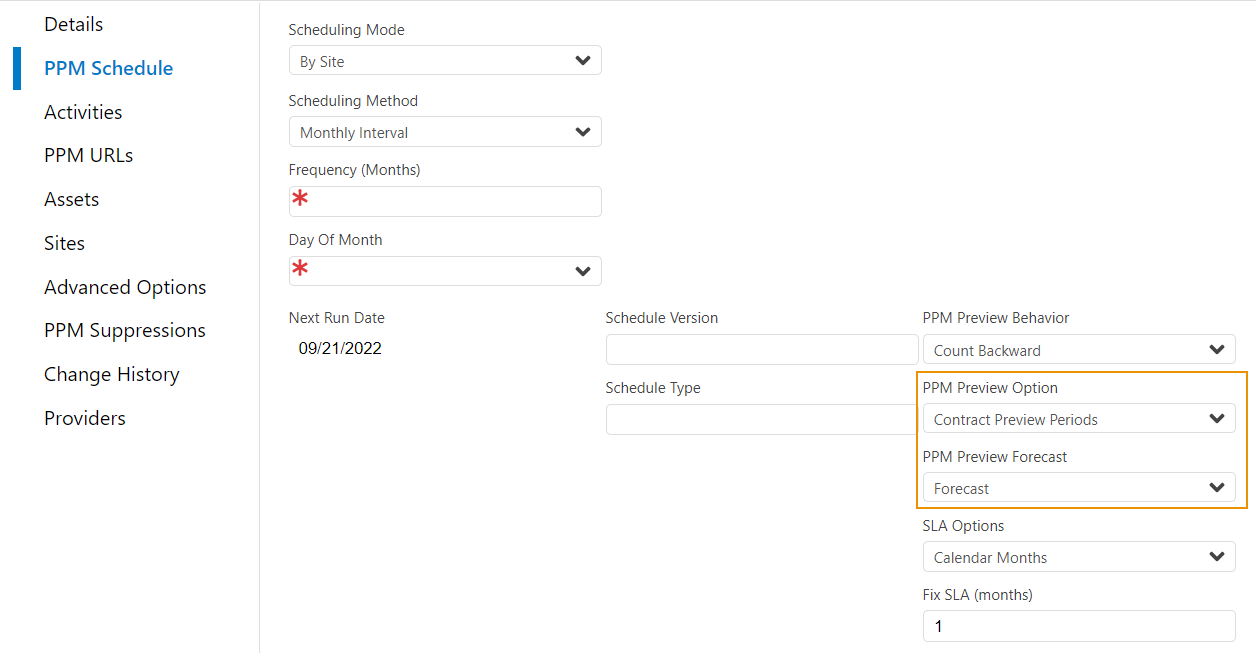Click the Frequency (Months) input field

445,201
